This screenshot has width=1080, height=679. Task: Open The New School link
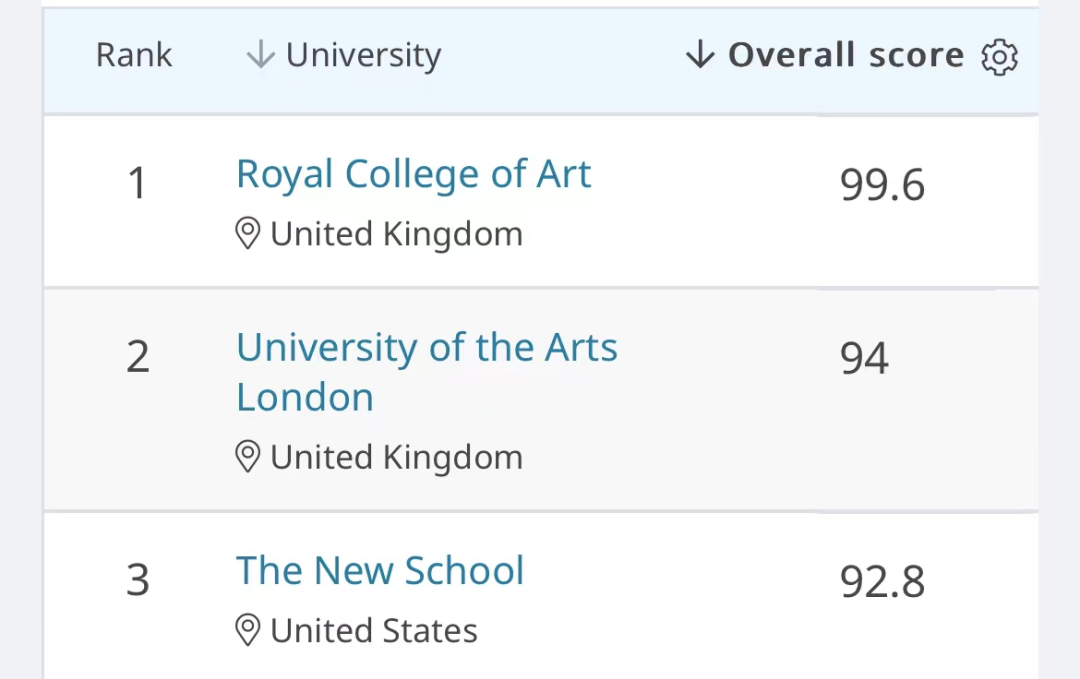pos(380,570)
